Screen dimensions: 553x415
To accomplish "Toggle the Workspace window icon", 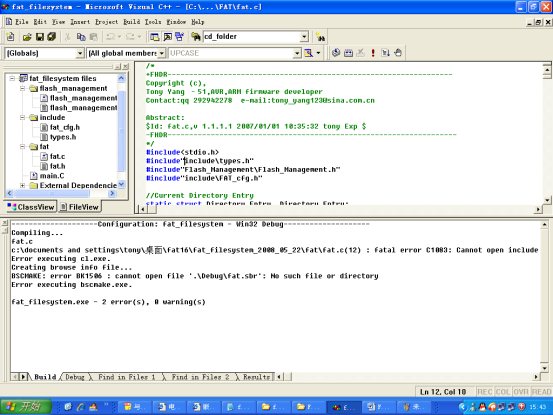I will click(154, 37).
